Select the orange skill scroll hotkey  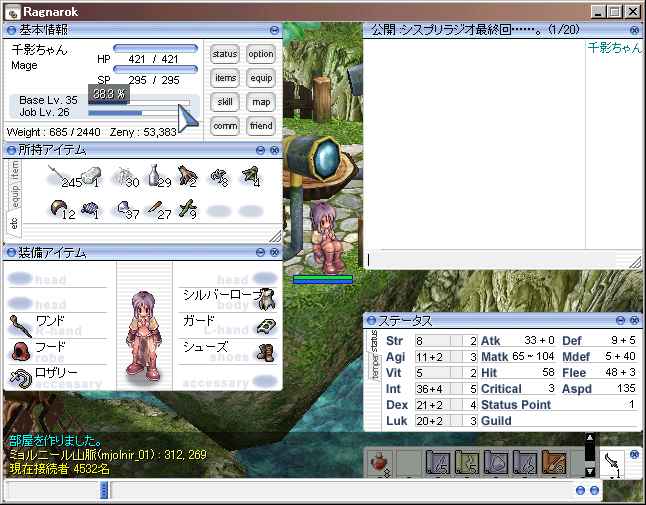(x=554, y=462)
